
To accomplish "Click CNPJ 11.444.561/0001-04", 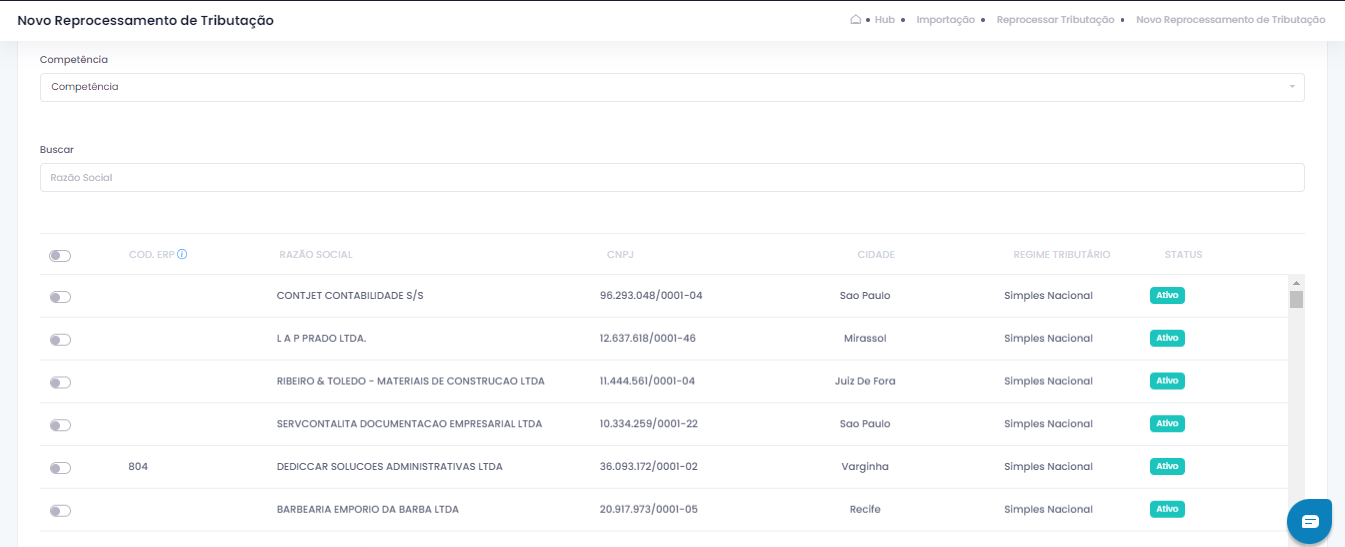I will (647, 381).
